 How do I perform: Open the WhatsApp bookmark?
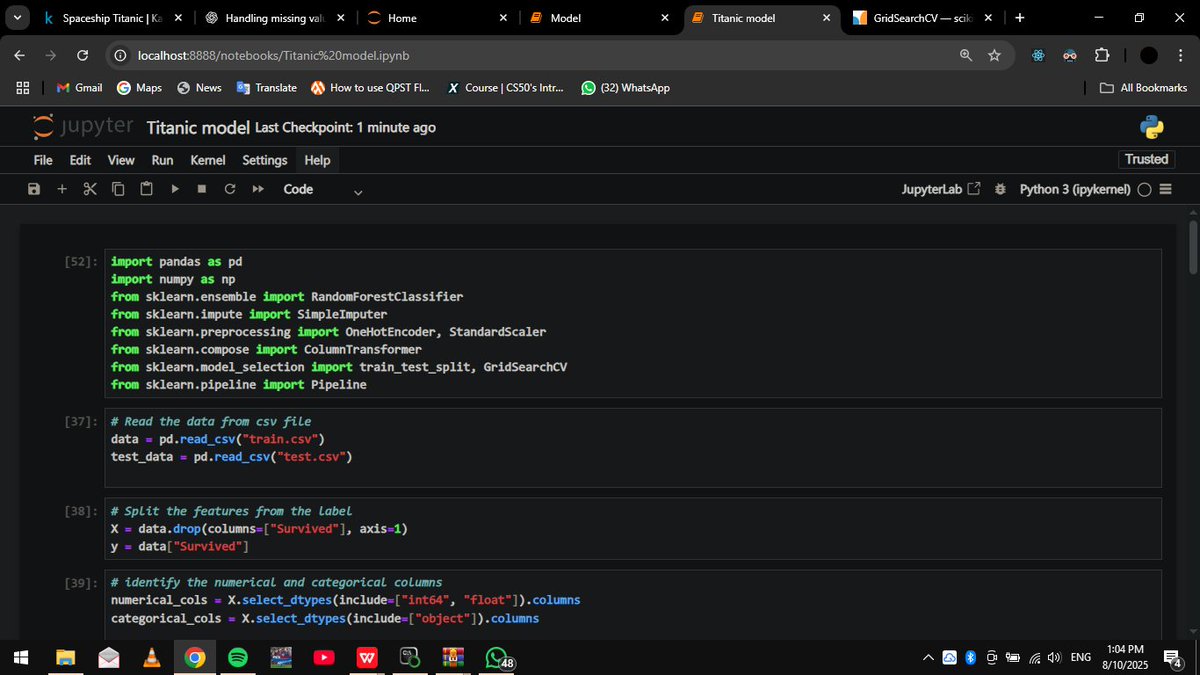[625, 88]
